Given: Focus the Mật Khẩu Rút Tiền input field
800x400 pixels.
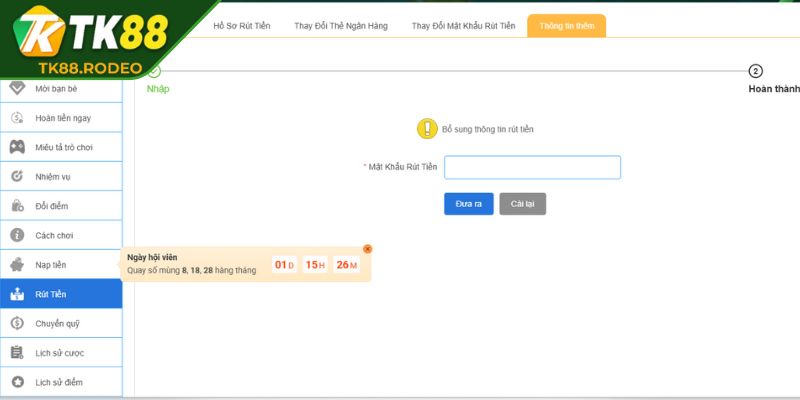Looking at the screenshot, I should (532, 167).
